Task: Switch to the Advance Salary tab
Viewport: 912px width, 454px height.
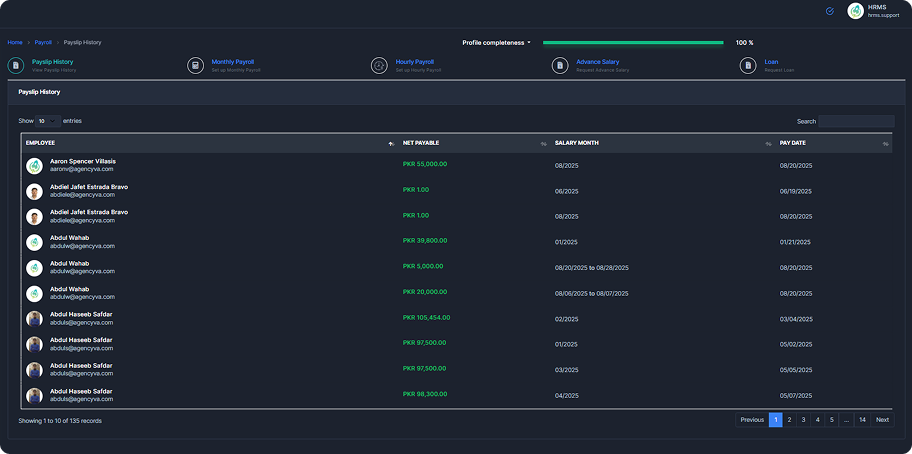Action: click(x=597, y=62)
